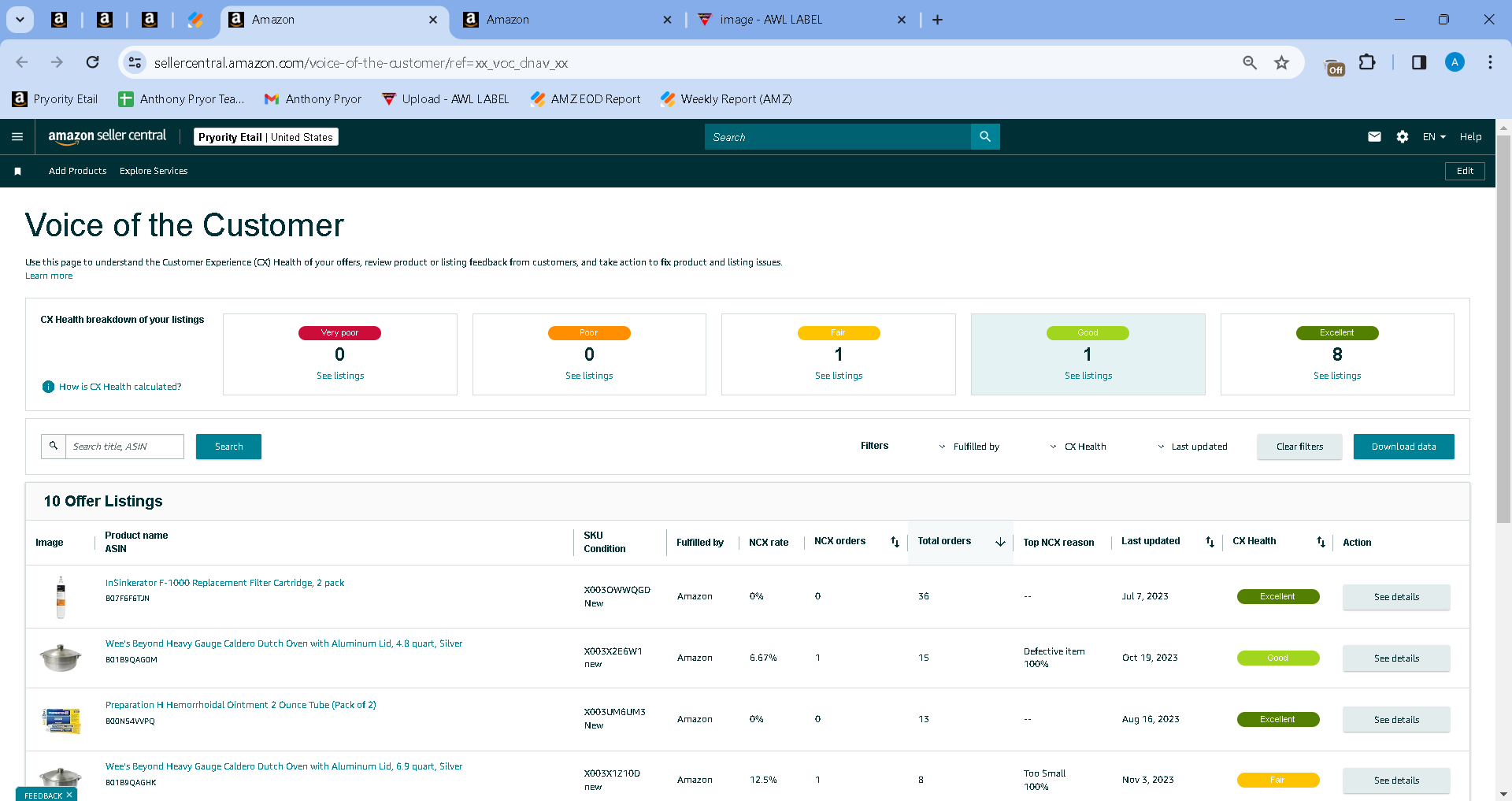See listings under the Fair card
Viewport: 1512px width, 801px height.
point(839,376)
